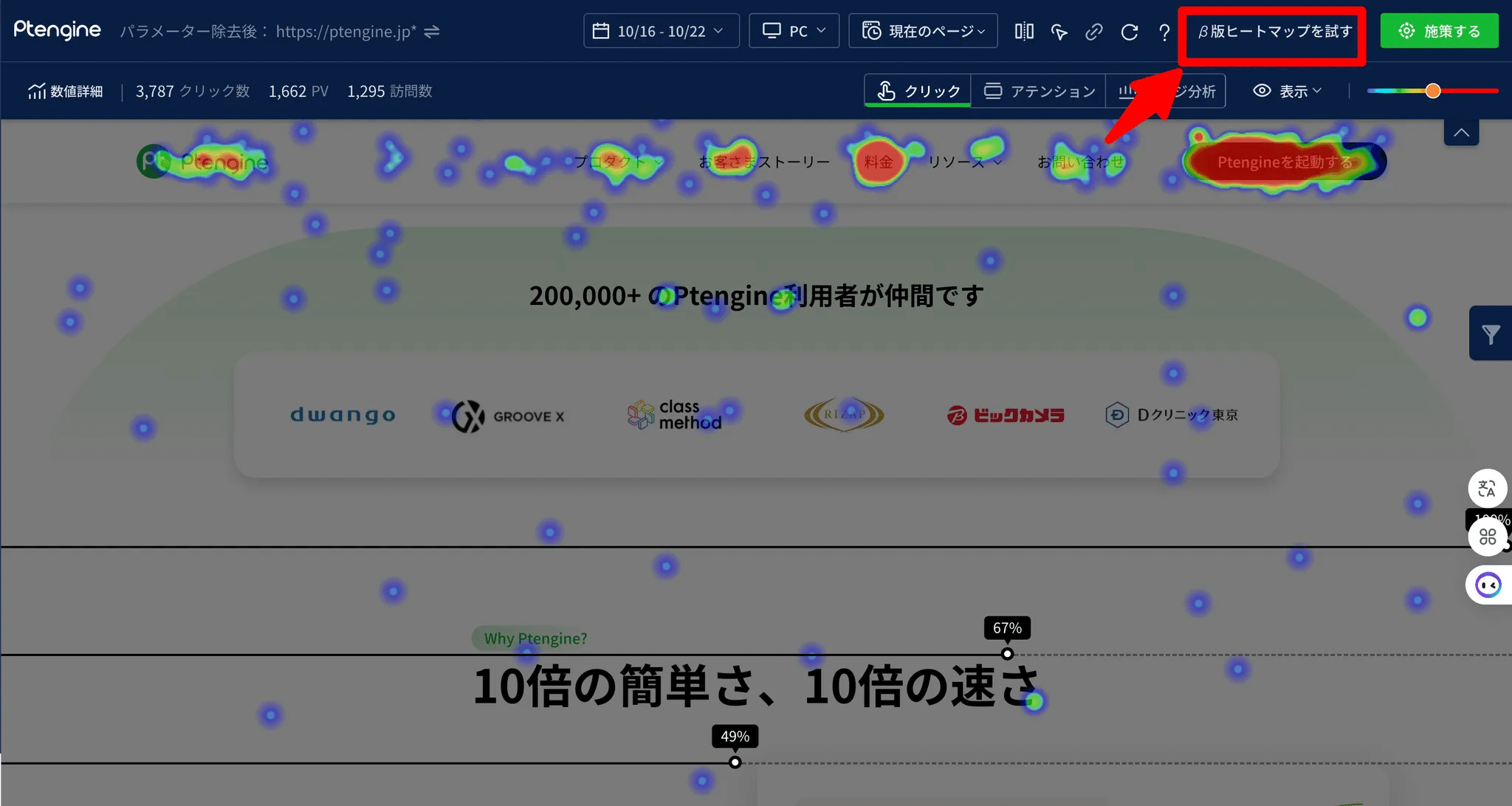Viewport: 1512px width, 806px height.
Task: Collapse the panel with the chevron-up arrow
Action: point(1461,131)
